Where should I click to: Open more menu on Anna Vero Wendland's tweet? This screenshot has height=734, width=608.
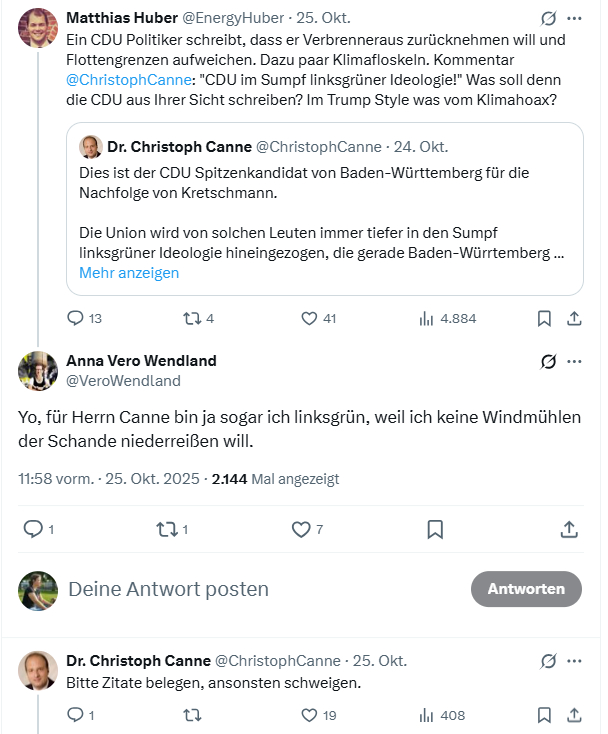(x=574, y=361)
